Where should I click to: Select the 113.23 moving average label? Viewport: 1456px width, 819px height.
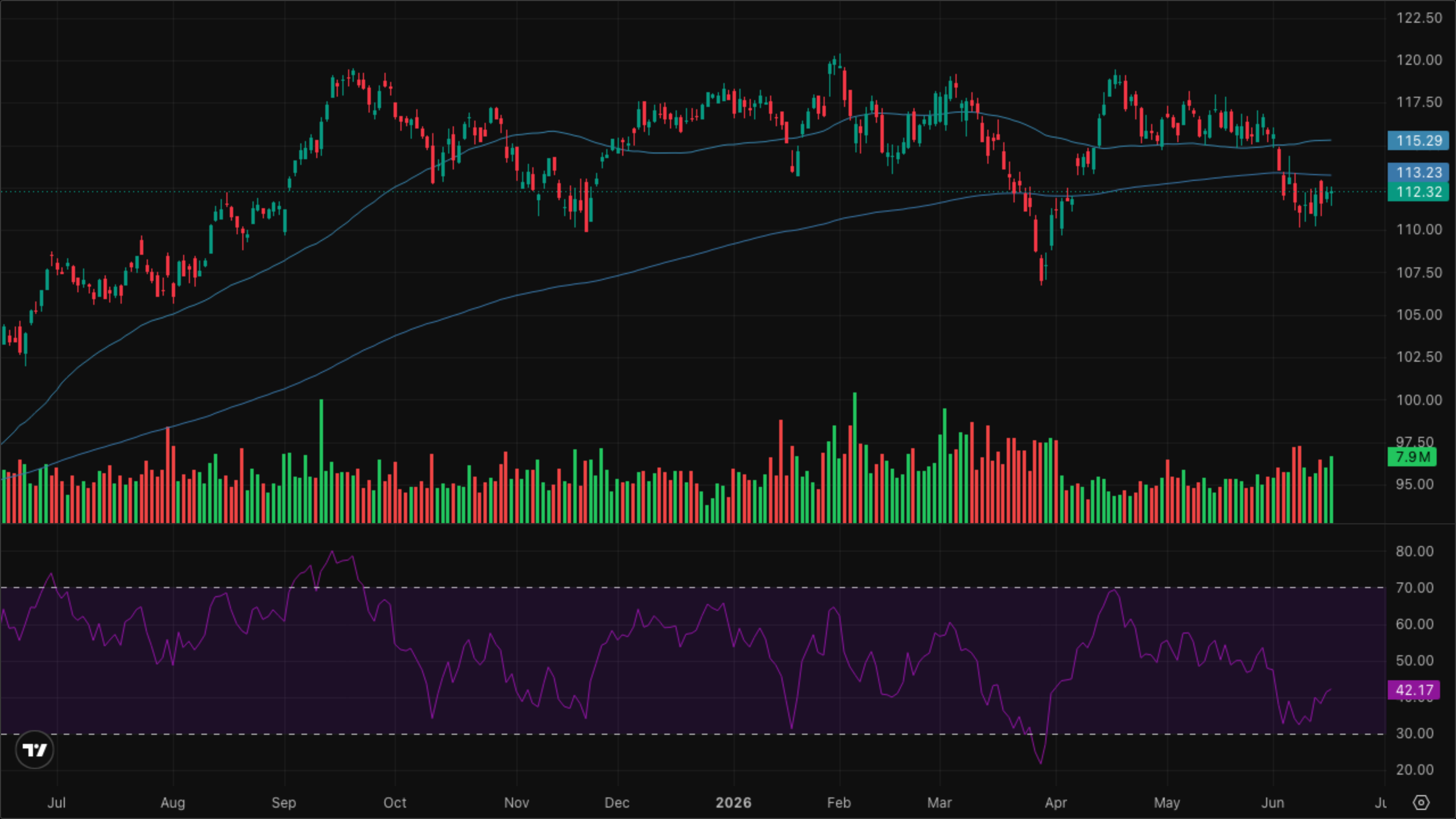[1418, 172]
